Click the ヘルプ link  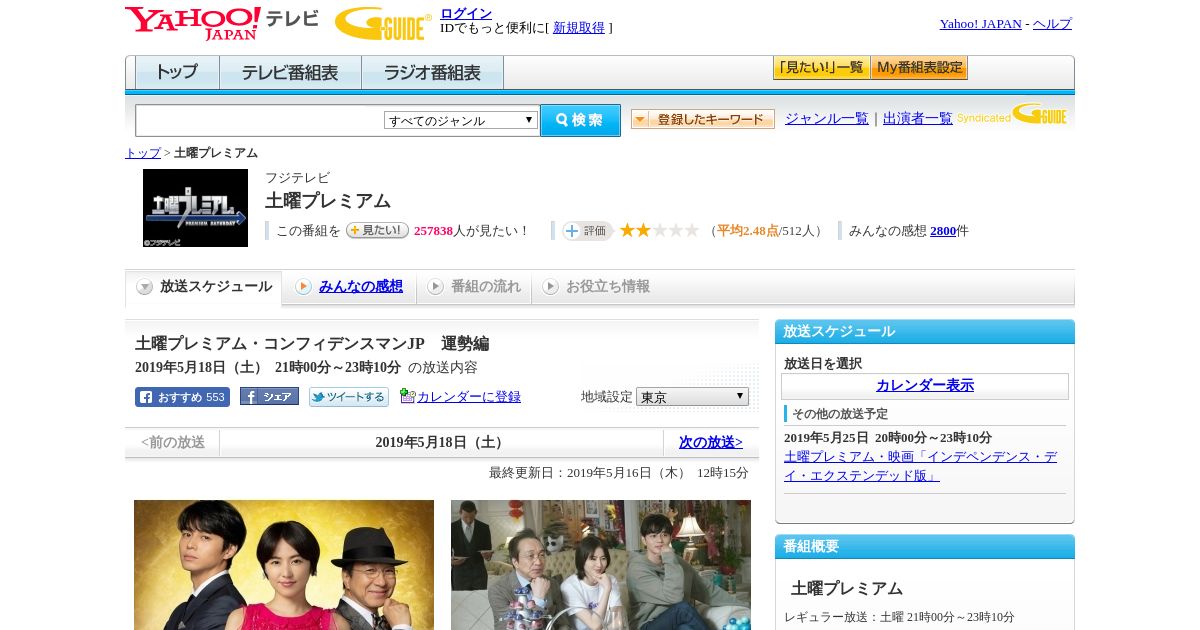point(1052,24)
